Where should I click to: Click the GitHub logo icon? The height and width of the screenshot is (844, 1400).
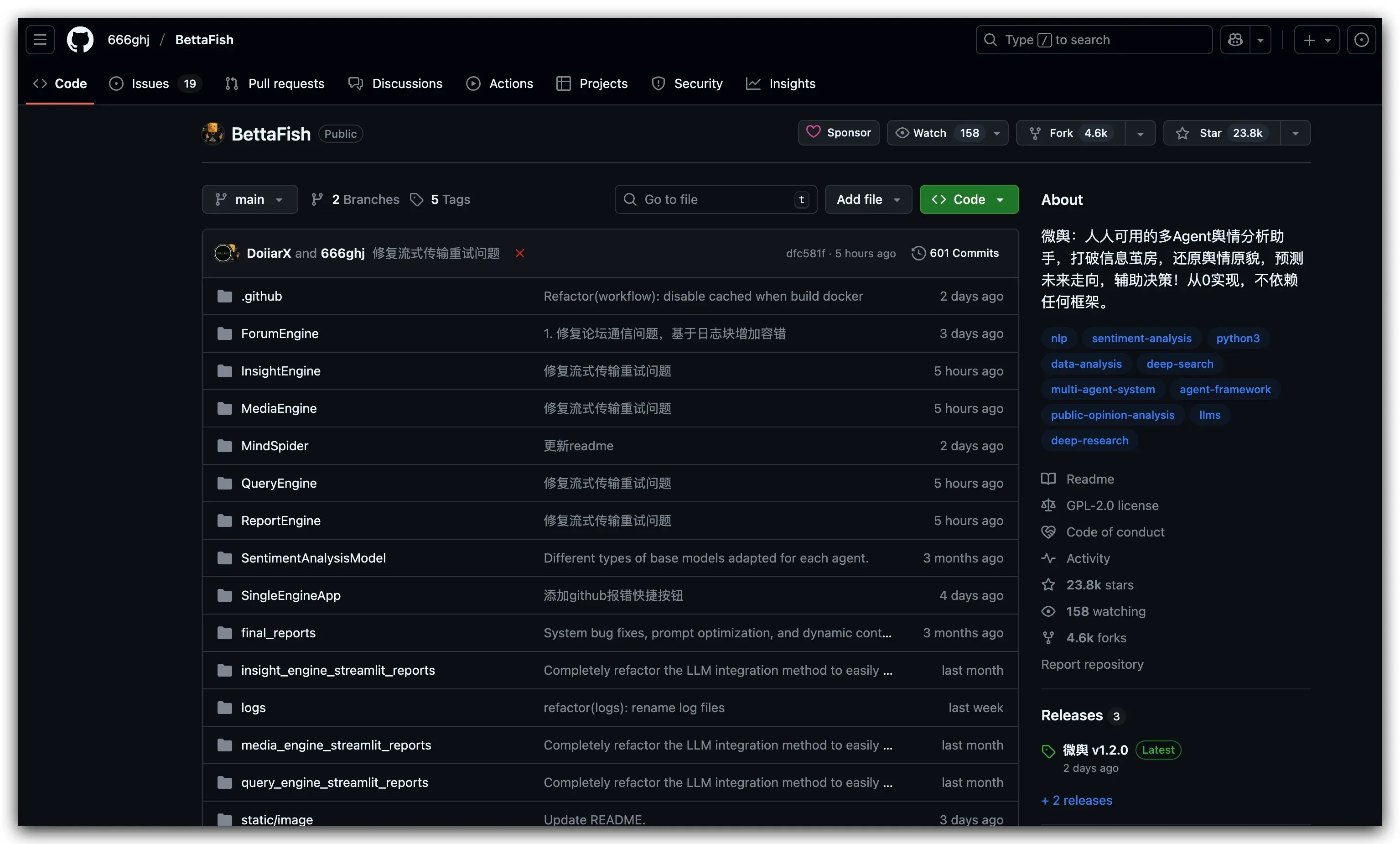click(80, 40)
